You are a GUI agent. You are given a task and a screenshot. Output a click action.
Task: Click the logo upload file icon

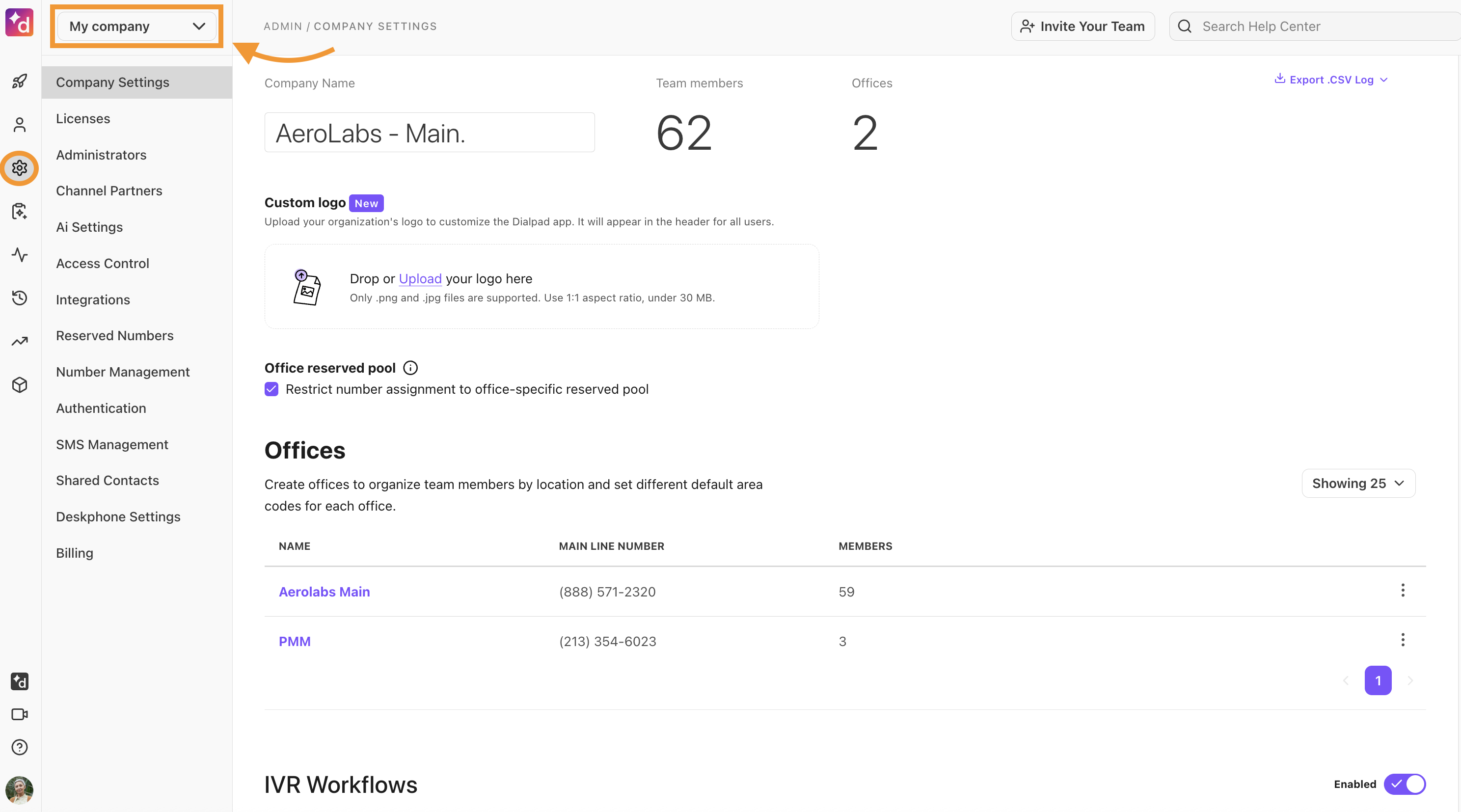307,287
